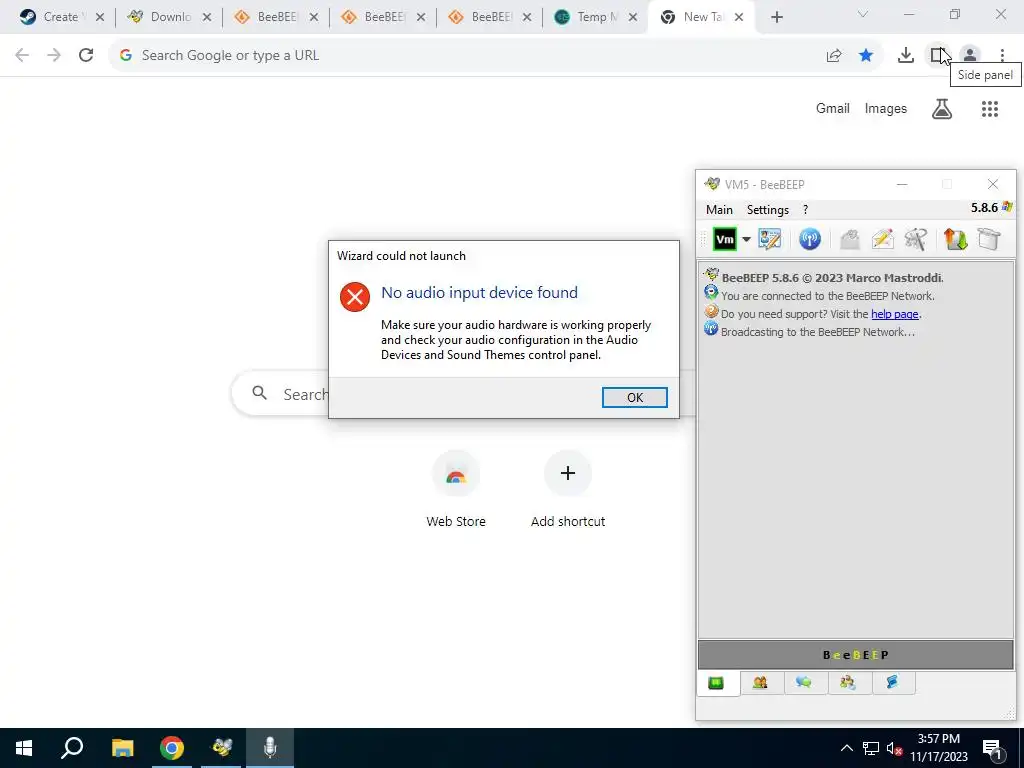The image size is (1024, 768).
Task: Open the Web Store shortcut
Action: (456, 489)
